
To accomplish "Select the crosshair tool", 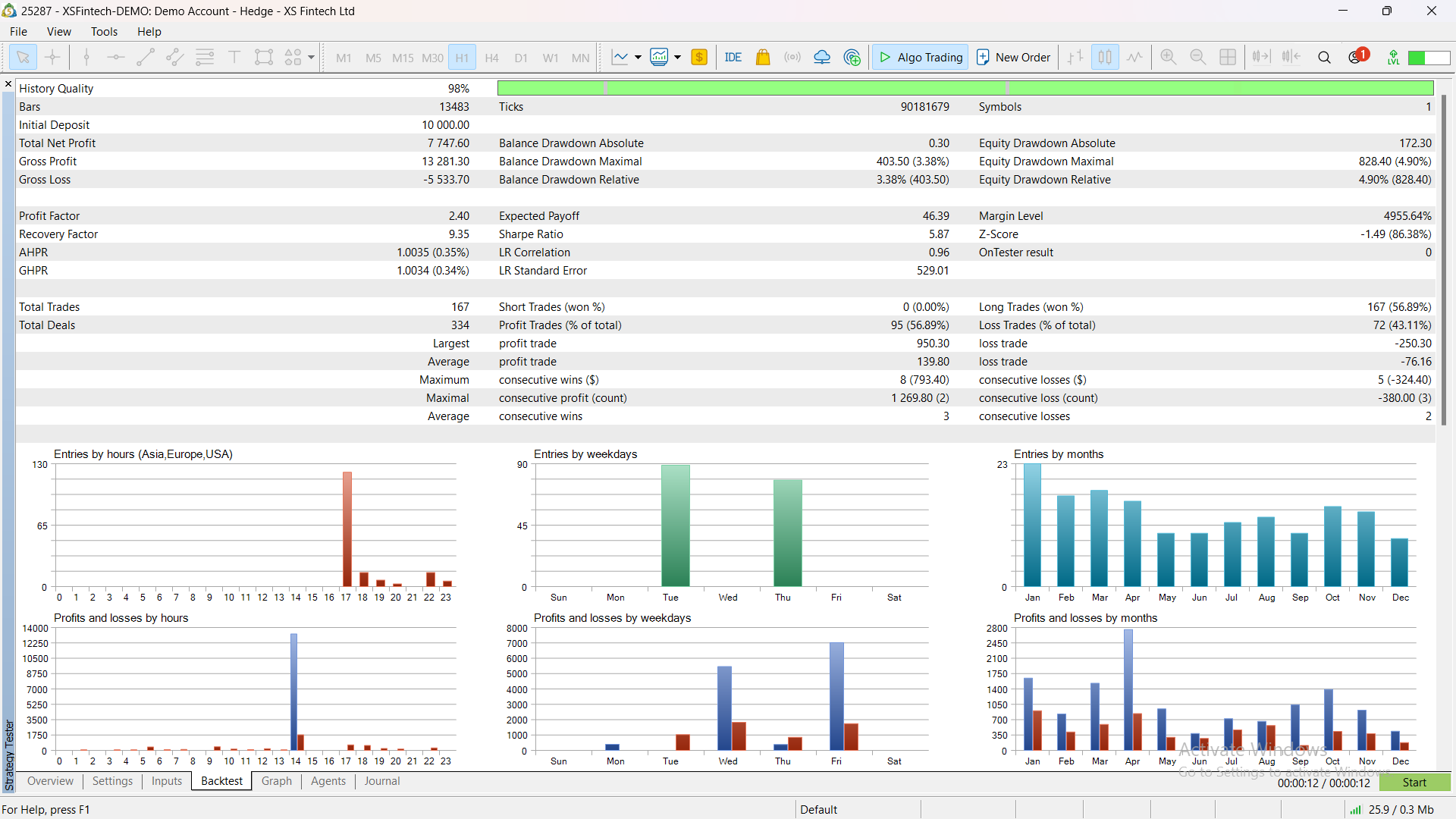I will click(x=52, y=57).
